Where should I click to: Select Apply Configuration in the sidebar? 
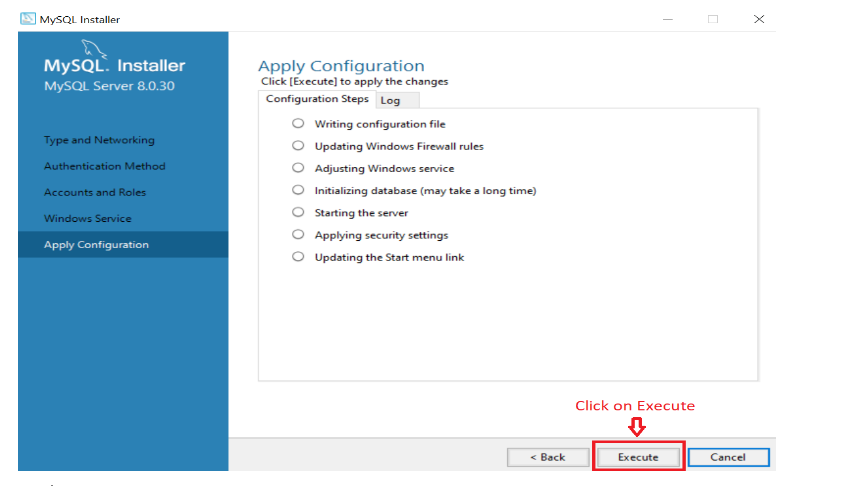coord(123,245)
